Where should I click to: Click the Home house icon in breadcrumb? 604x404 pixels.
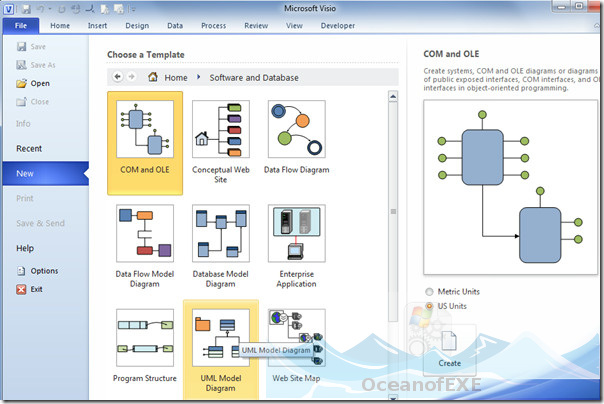coord(153,77)
